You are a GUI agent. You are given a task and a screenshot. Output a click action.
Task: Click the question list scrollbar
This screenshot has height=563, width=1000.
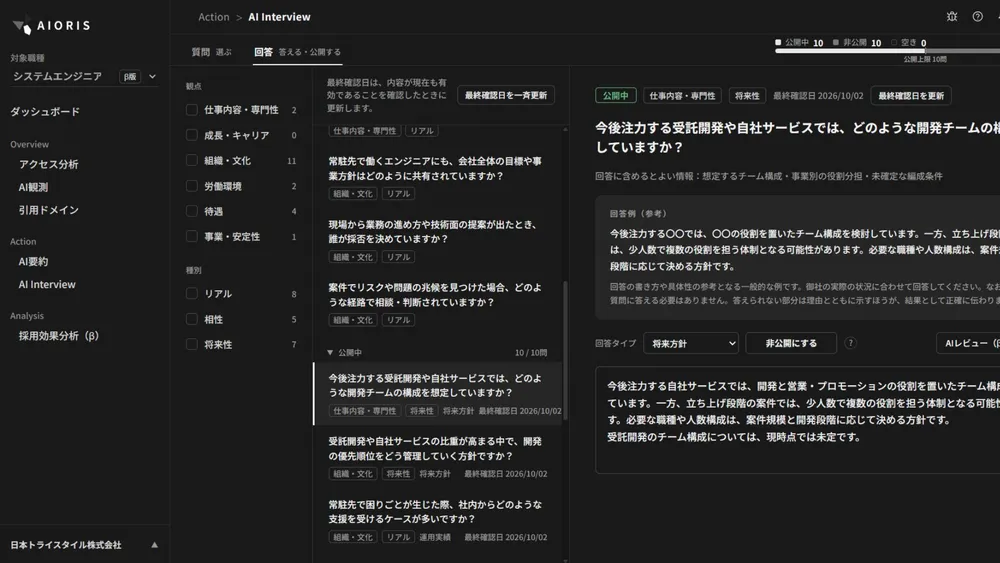[x=565, y=351]
